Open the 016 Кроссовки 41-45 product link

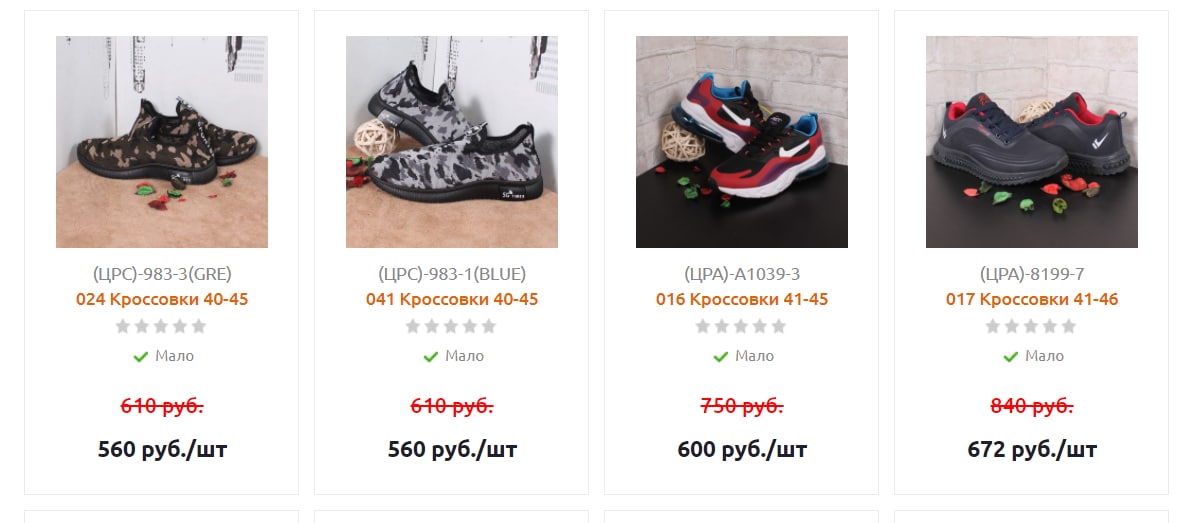(742, 300)
